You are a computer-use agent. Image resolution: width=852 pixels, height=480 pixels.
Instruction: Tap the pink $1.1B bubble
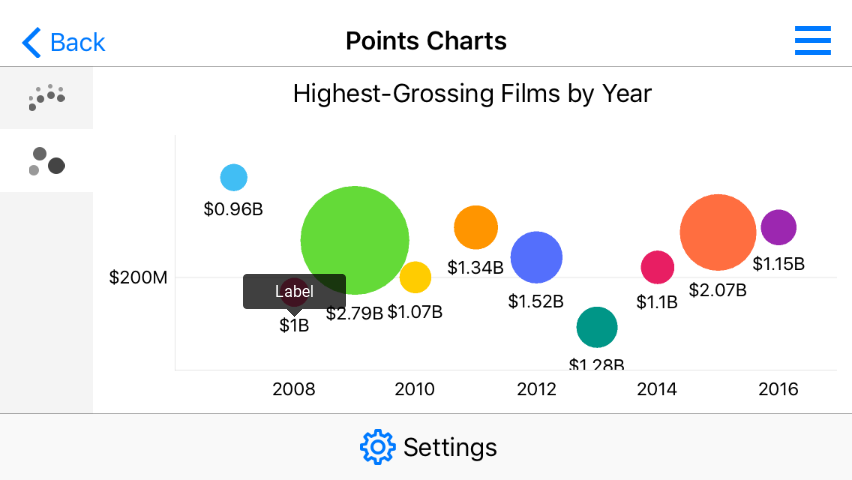click(657, 267)
